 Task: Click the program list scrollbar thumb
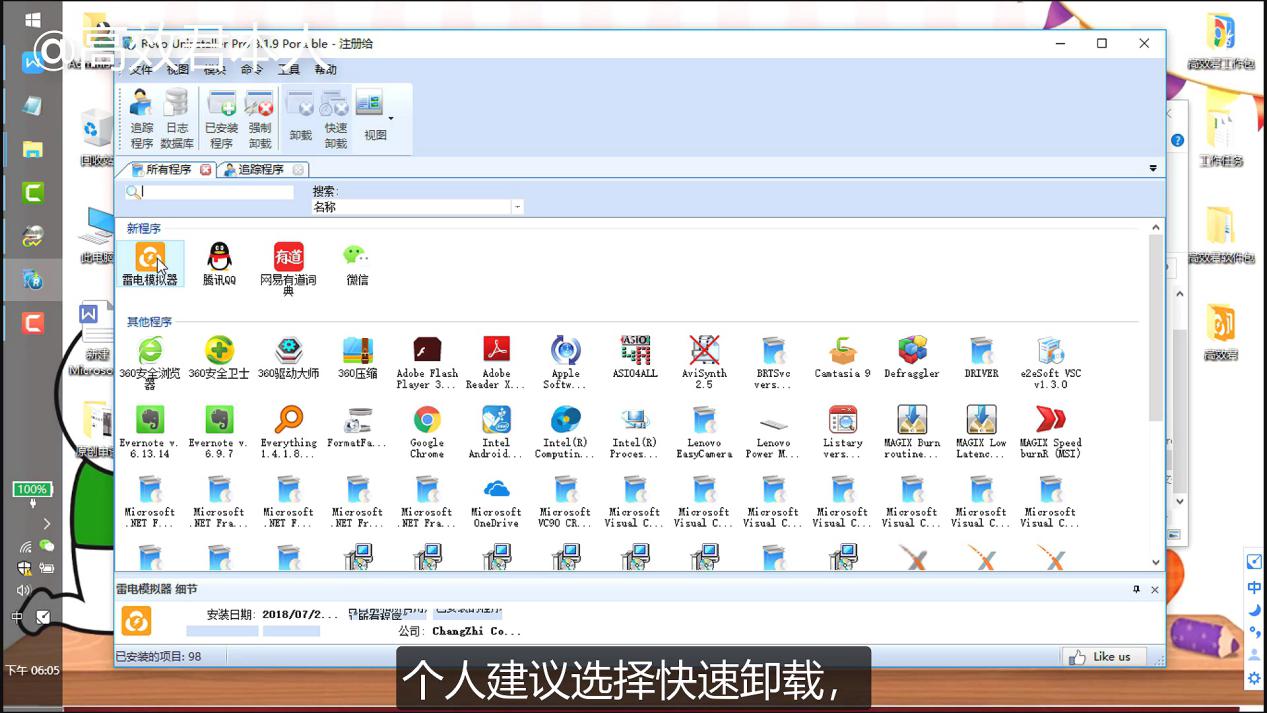click(1156, 328)
